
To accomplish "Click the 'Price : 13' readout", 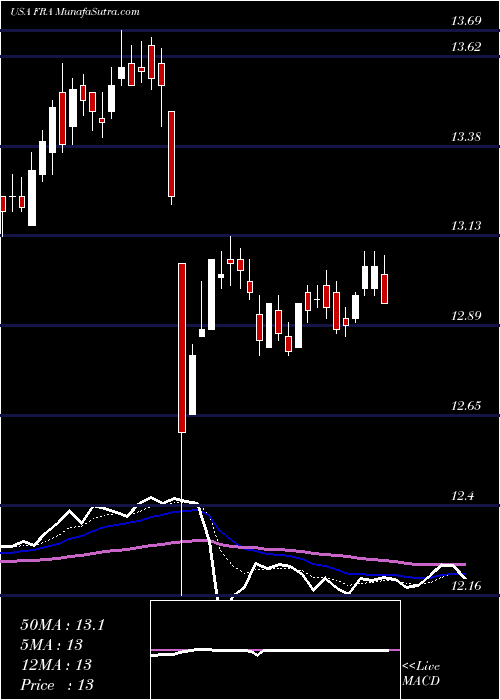I will click(x=57, y=685).
